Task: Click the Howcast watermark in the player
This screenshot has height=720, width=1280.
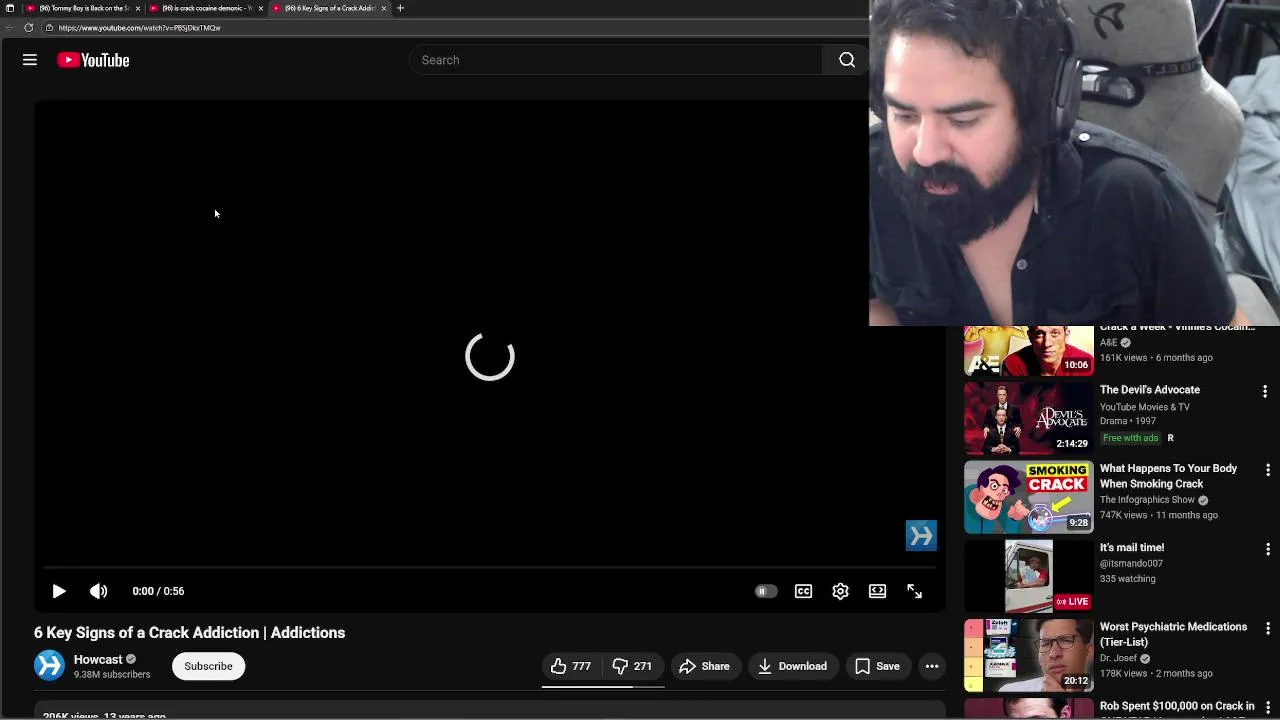Action: coord(921,535)
